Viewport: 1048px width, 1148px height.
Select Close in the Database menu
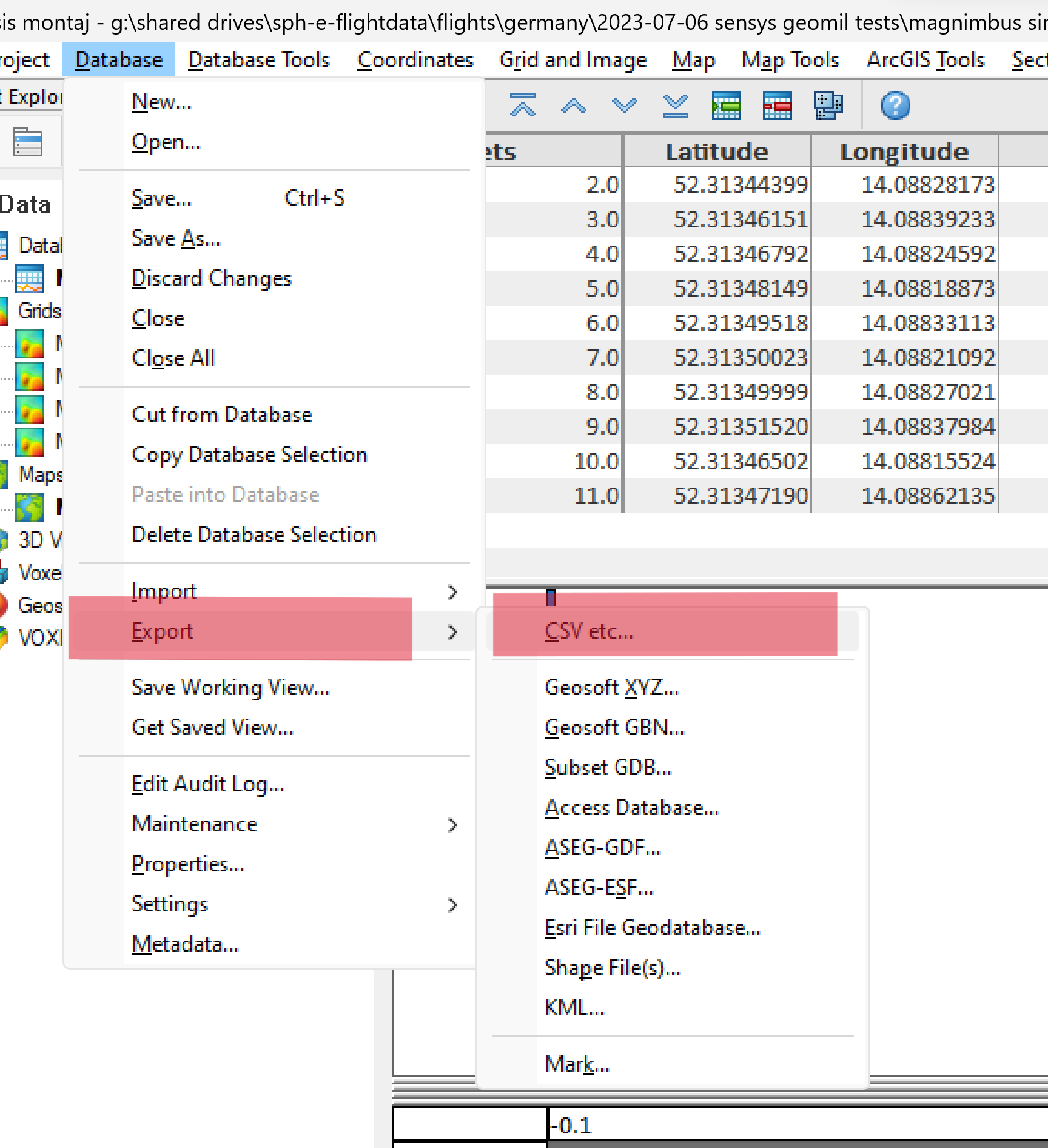pos(158,318)
